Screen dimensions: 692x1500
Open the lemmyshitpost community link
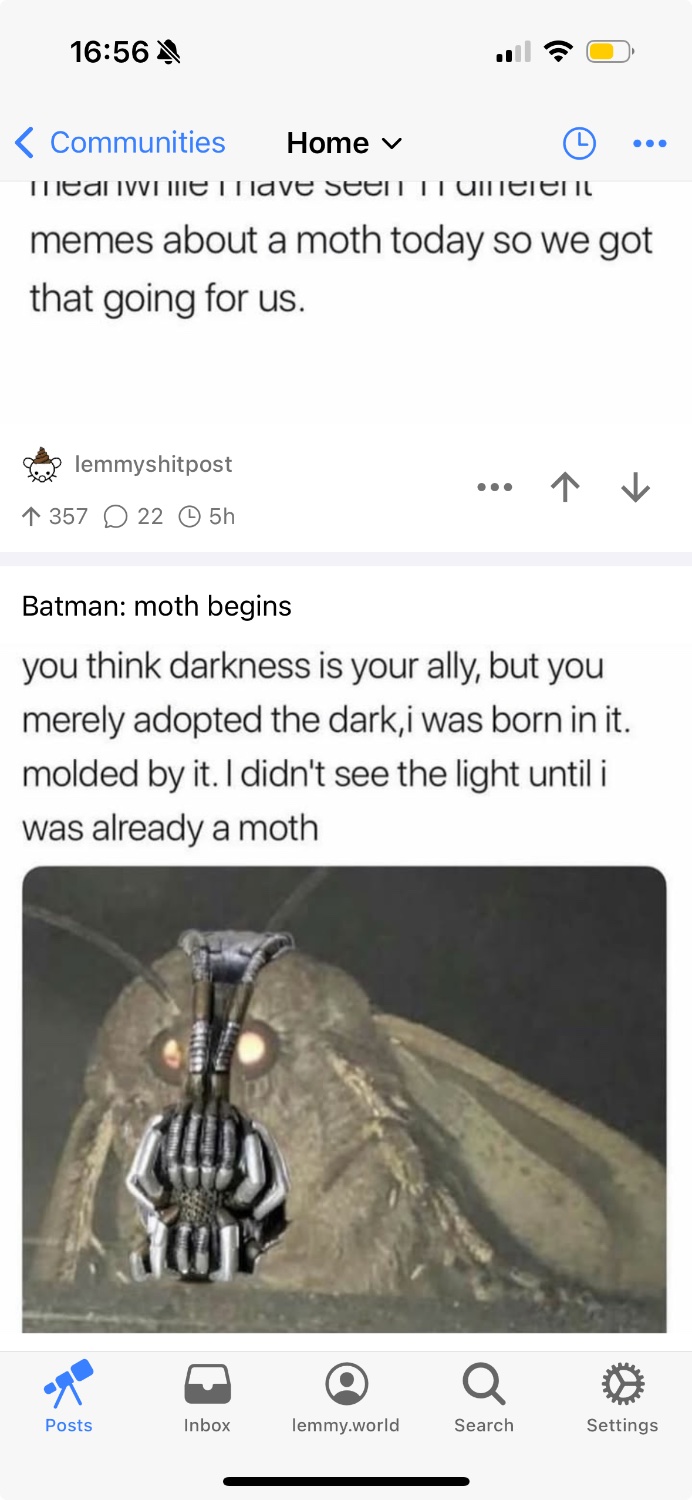tap(153, 464)
